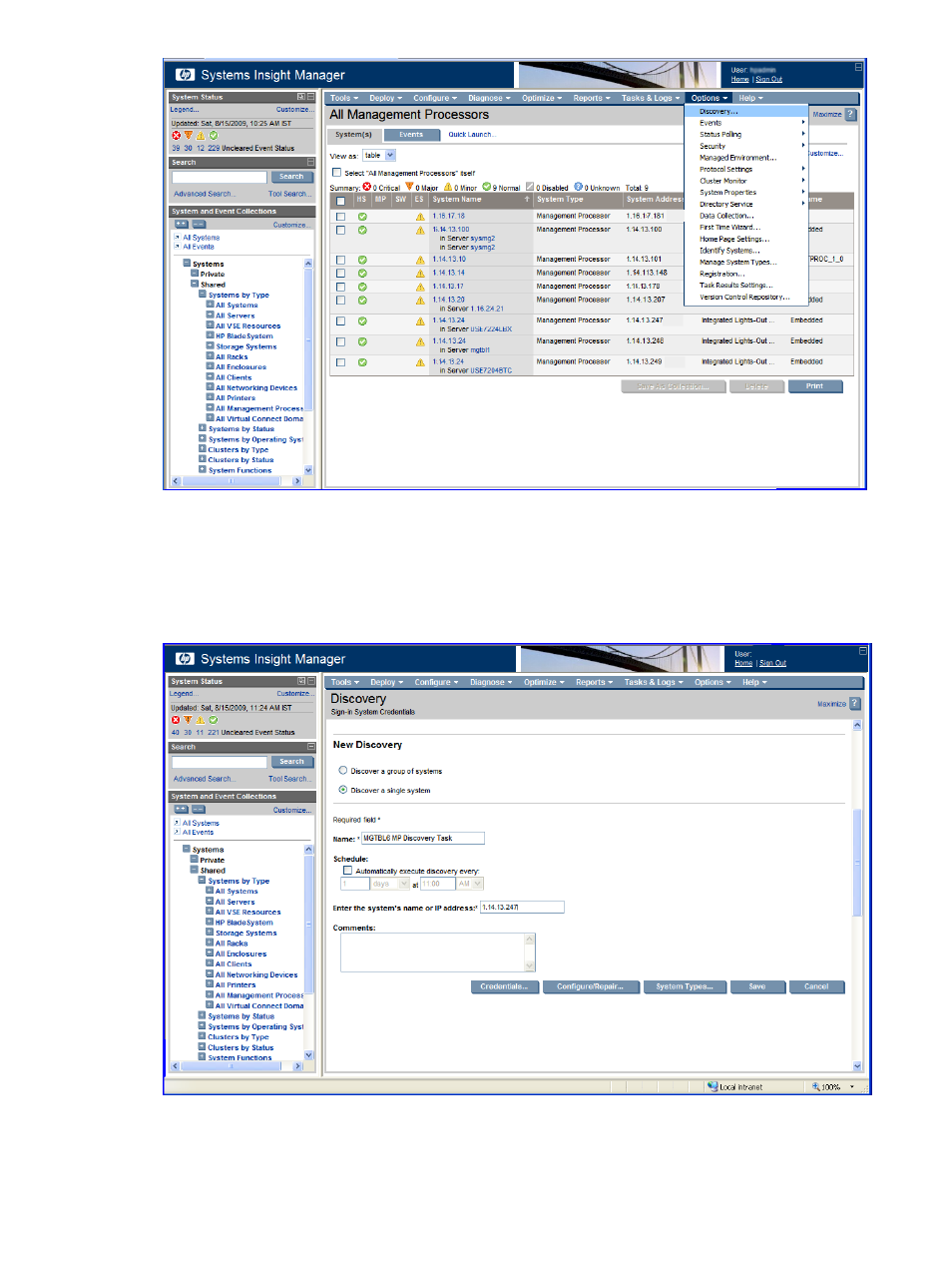Enable 'Automatically execute discovery every' checkbox
Viewport: 952px width, 1268px height.
click(347, 871)
